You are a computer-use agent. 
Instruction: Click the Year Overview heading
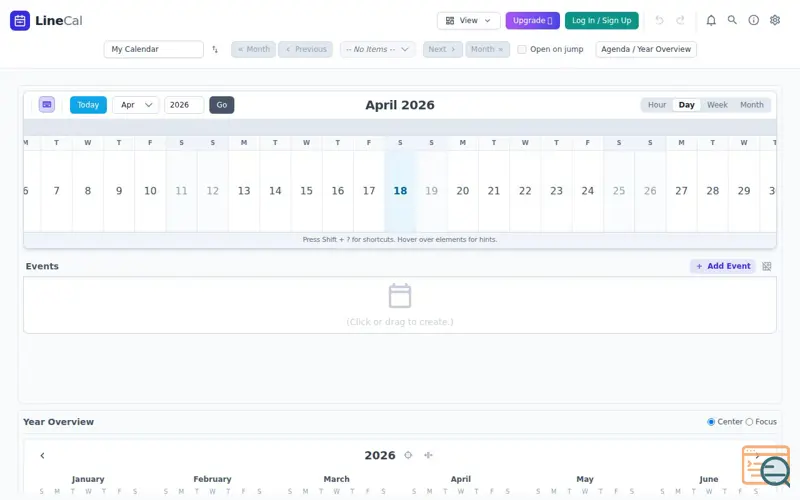(58, 422)
